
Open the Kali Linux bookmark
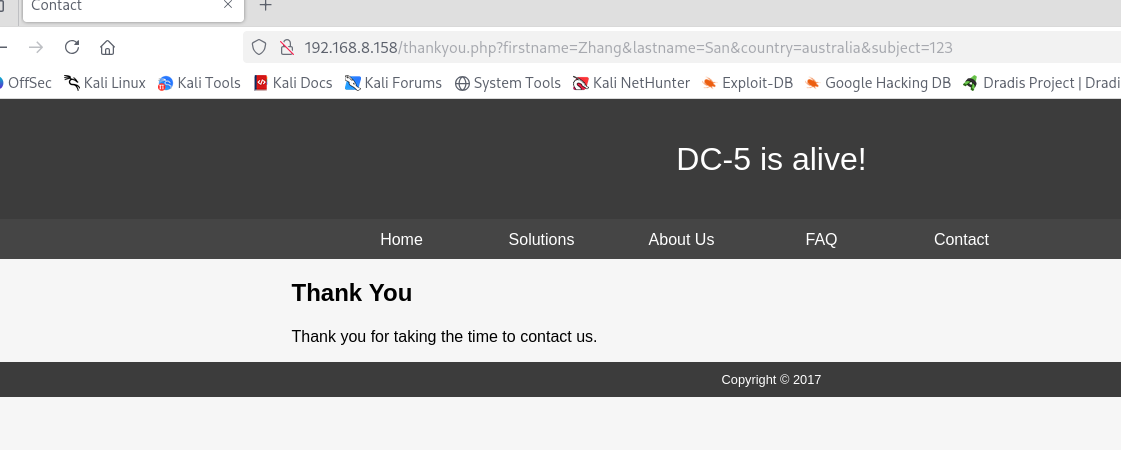point(105,83)
